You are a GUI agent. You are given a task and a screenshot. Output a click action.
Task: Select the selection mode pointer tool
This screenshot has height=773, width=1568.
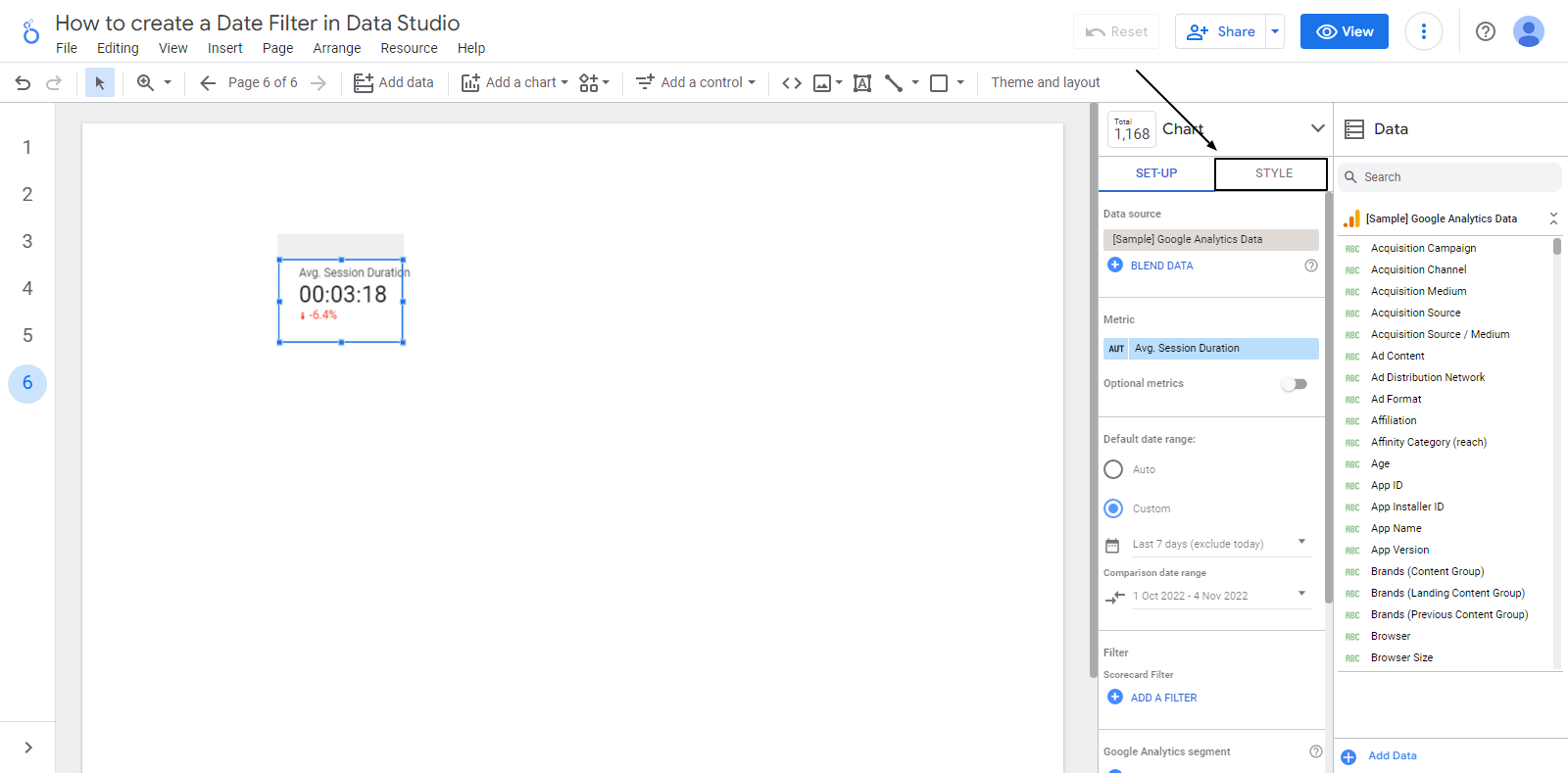(99, 83)
